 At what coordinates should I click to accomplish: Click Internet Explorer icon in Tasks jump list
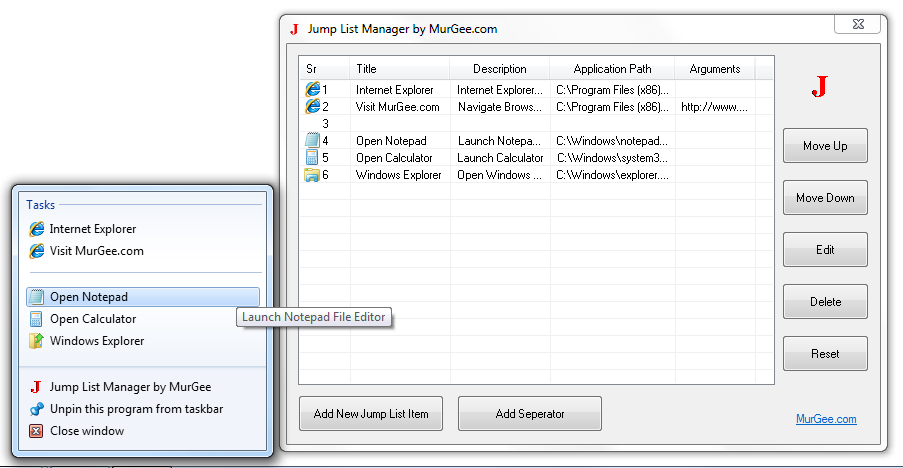pos(37,229)
